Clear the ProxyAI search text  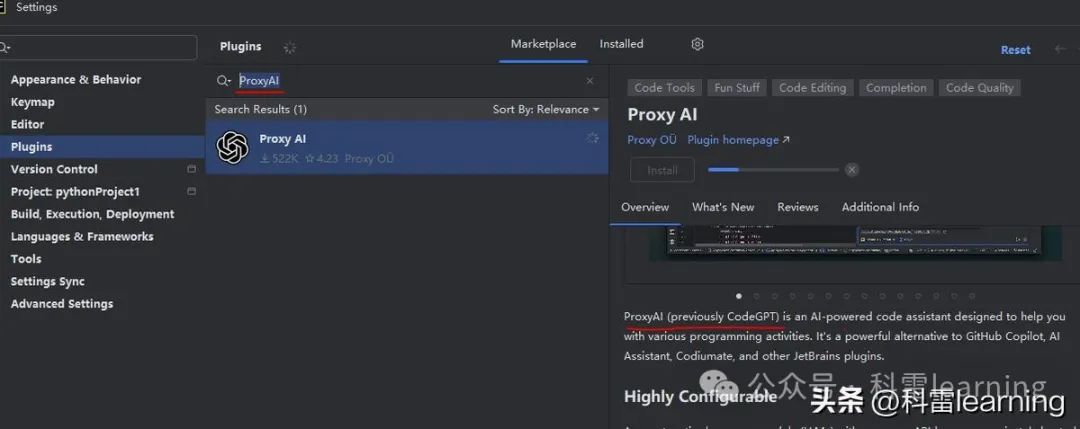[590, 81]
